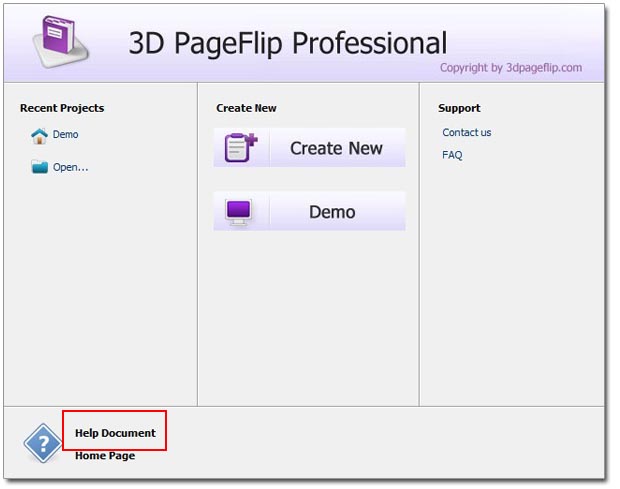
Task: Open the Demo recent project link
Action: point(66,134)
